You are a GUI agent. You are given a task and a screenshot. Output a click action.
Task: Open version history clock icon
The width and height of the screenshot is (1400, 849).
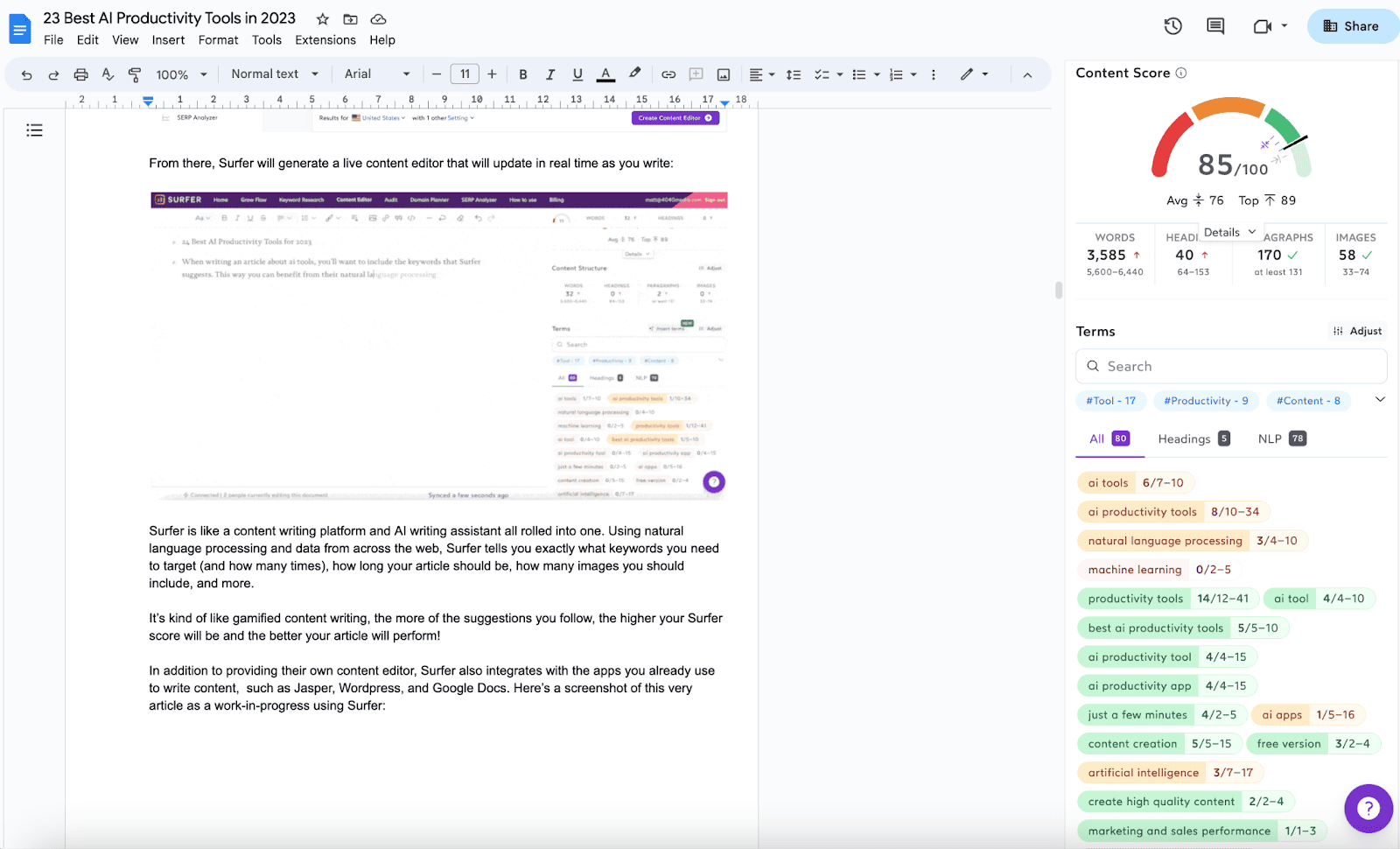pyautogui.click(x=1172, y=26)
